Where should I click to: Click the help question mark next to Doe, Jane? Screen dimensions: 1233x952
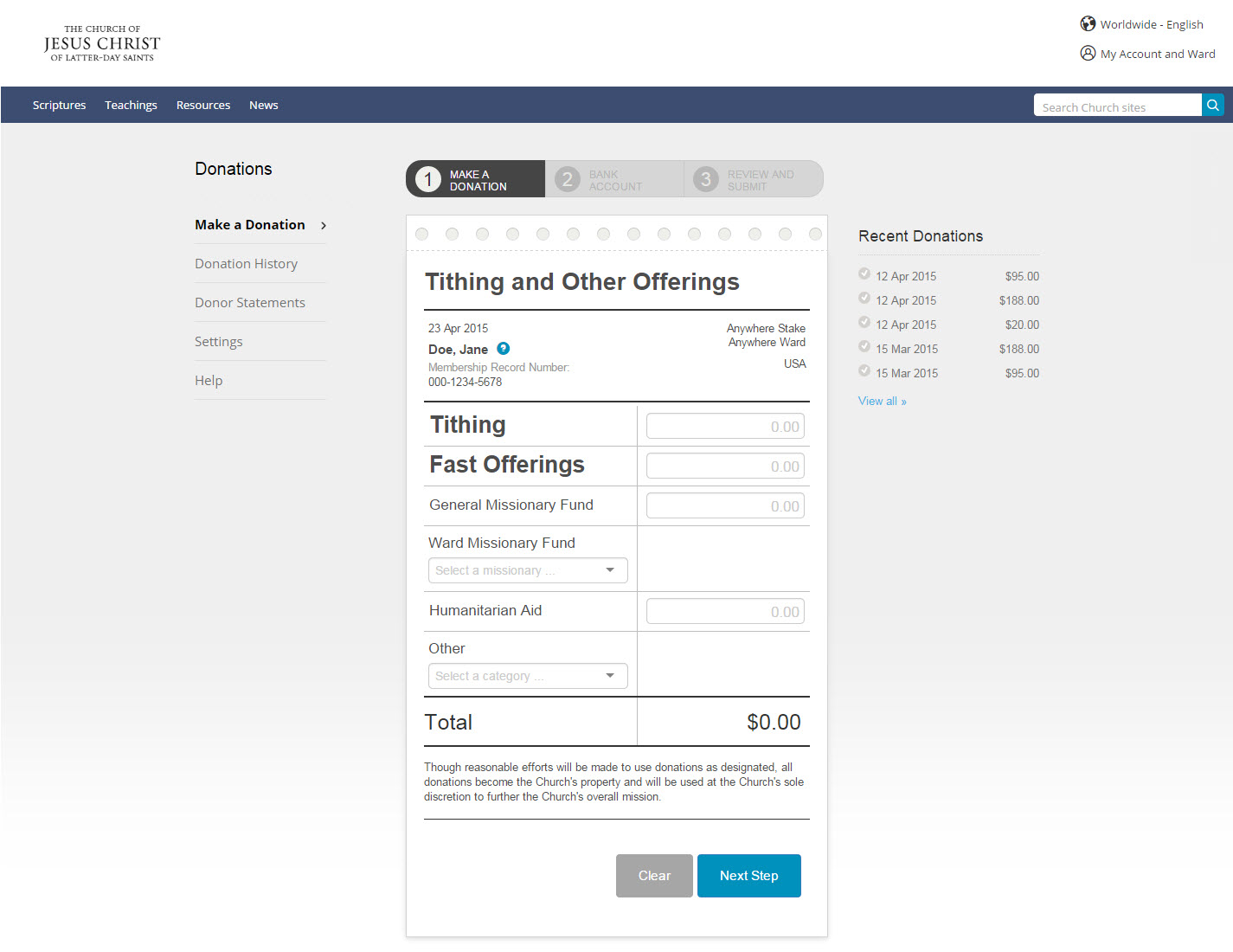pos(504,349)
